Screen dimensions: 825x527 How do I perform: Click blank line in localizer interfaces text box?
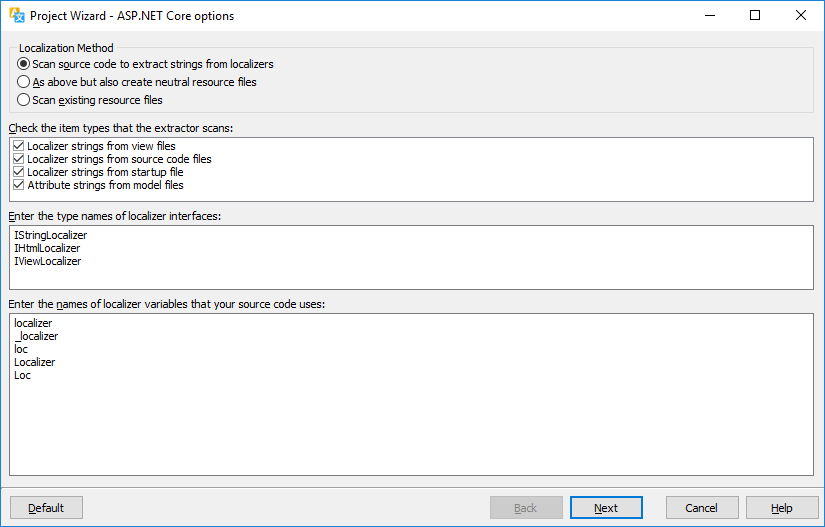click(411, 276)
